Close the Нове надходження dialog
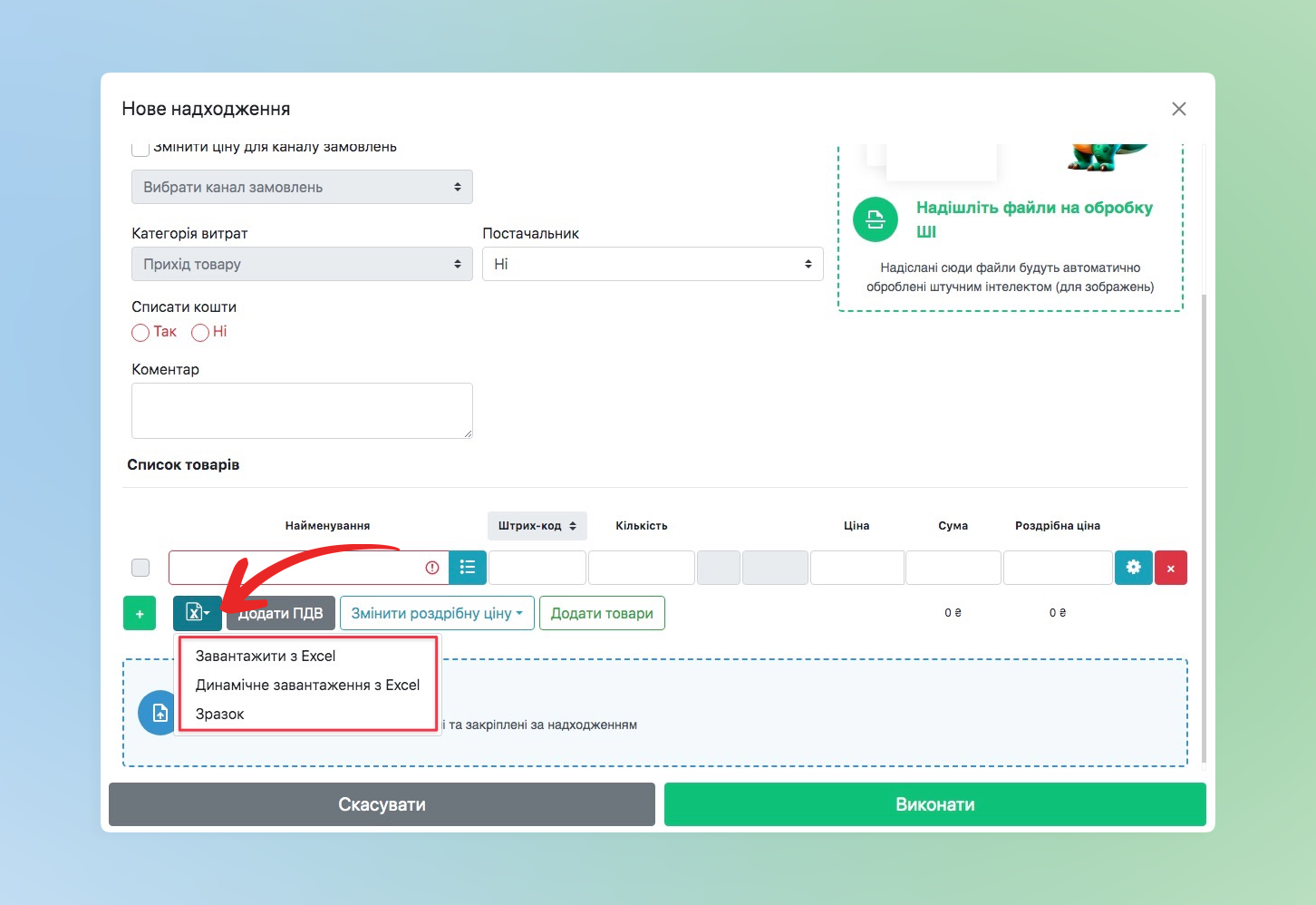Screen dimensions: 1316x905 point(1178,109)
